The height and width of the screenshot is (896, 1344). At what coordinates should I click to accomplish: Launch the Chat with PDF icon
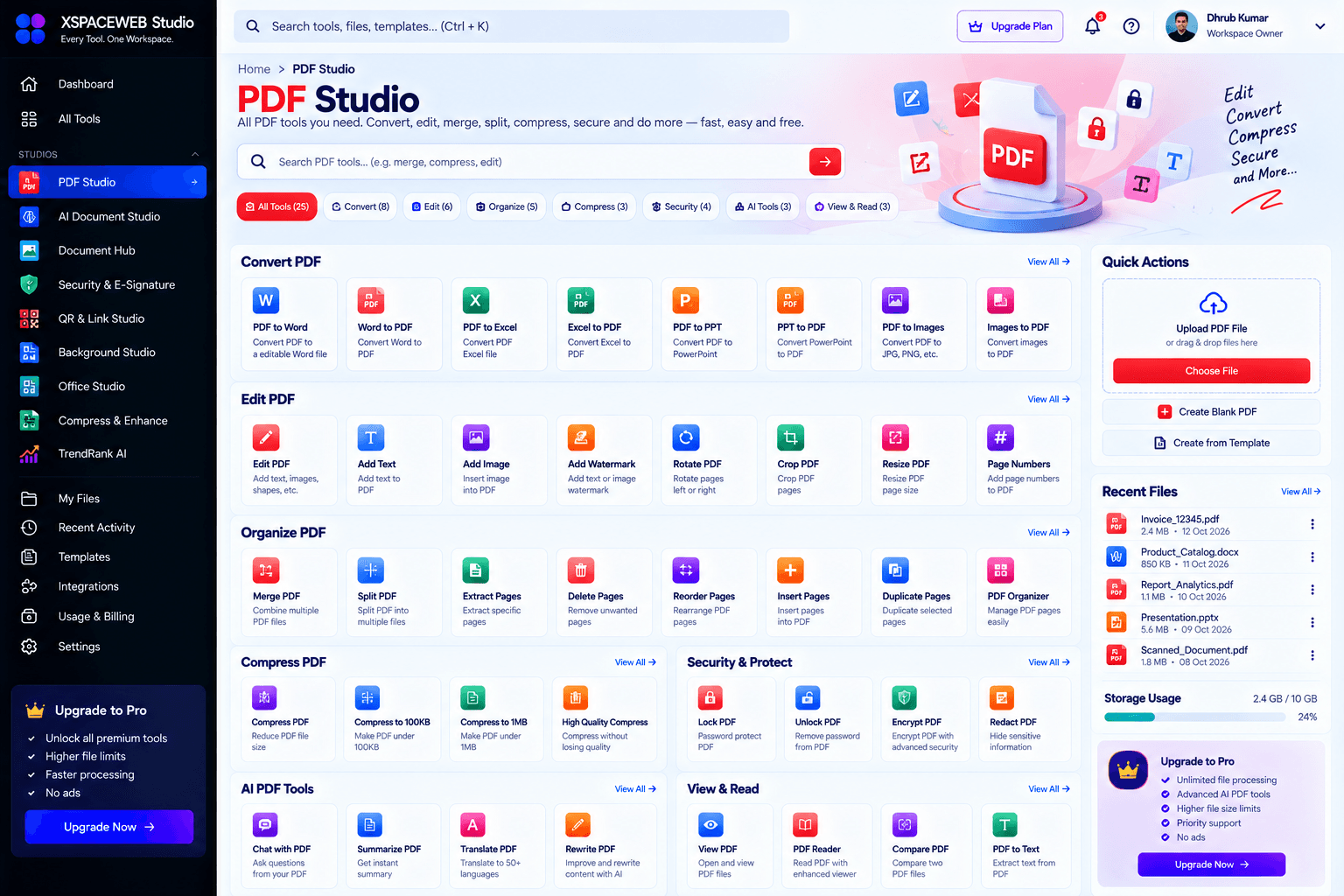[x=265, y=824]
